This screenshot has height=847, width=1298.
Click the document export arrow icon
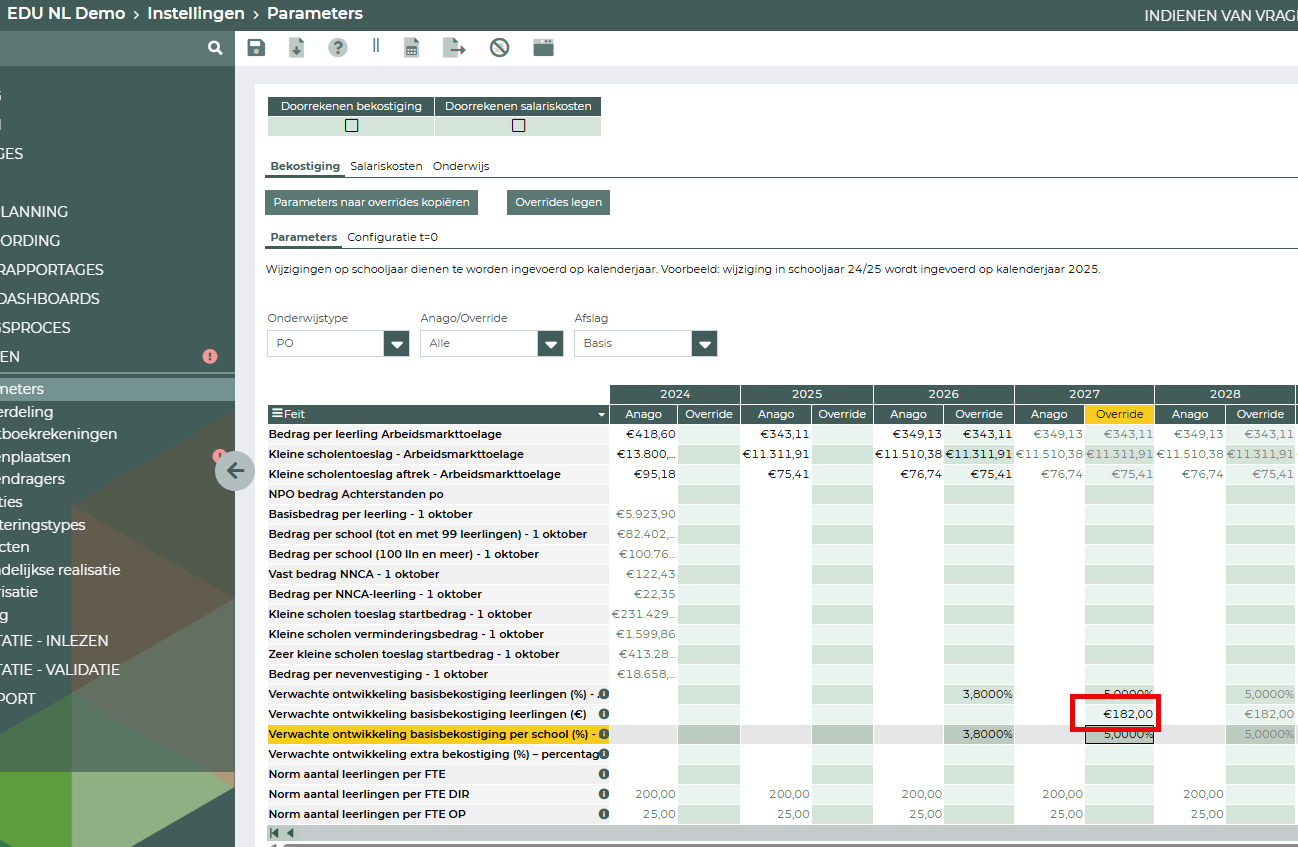[x=455, y=48]
